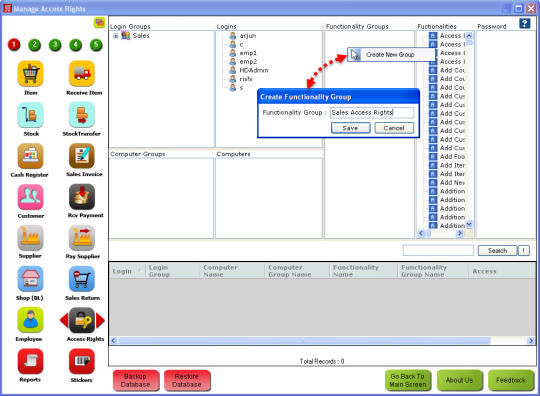Open the Shop (BL) icon

coord(30,279)
